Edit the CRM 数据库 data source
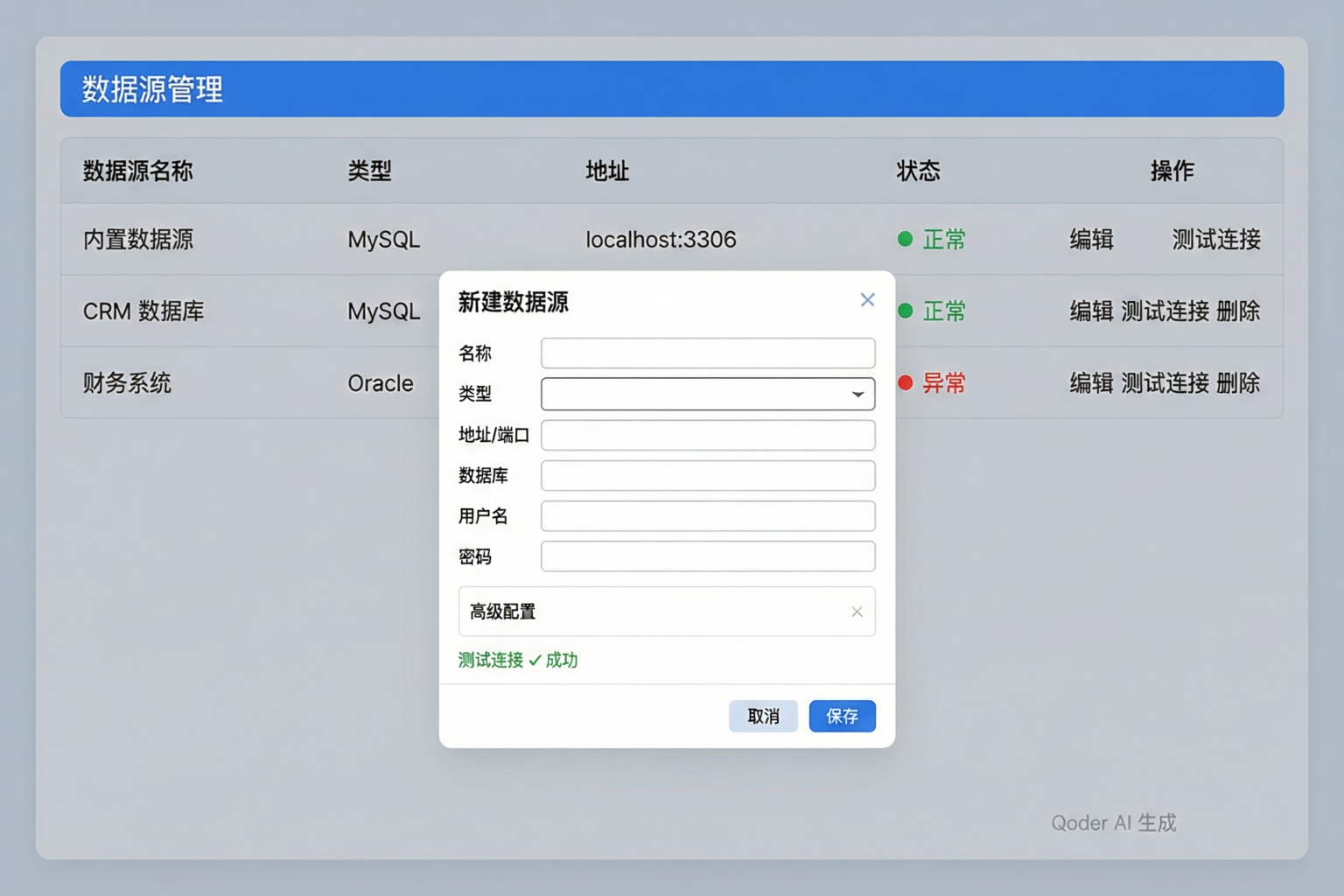Viewport: 1344px width, 896px height. click(x=1091, y=311)
